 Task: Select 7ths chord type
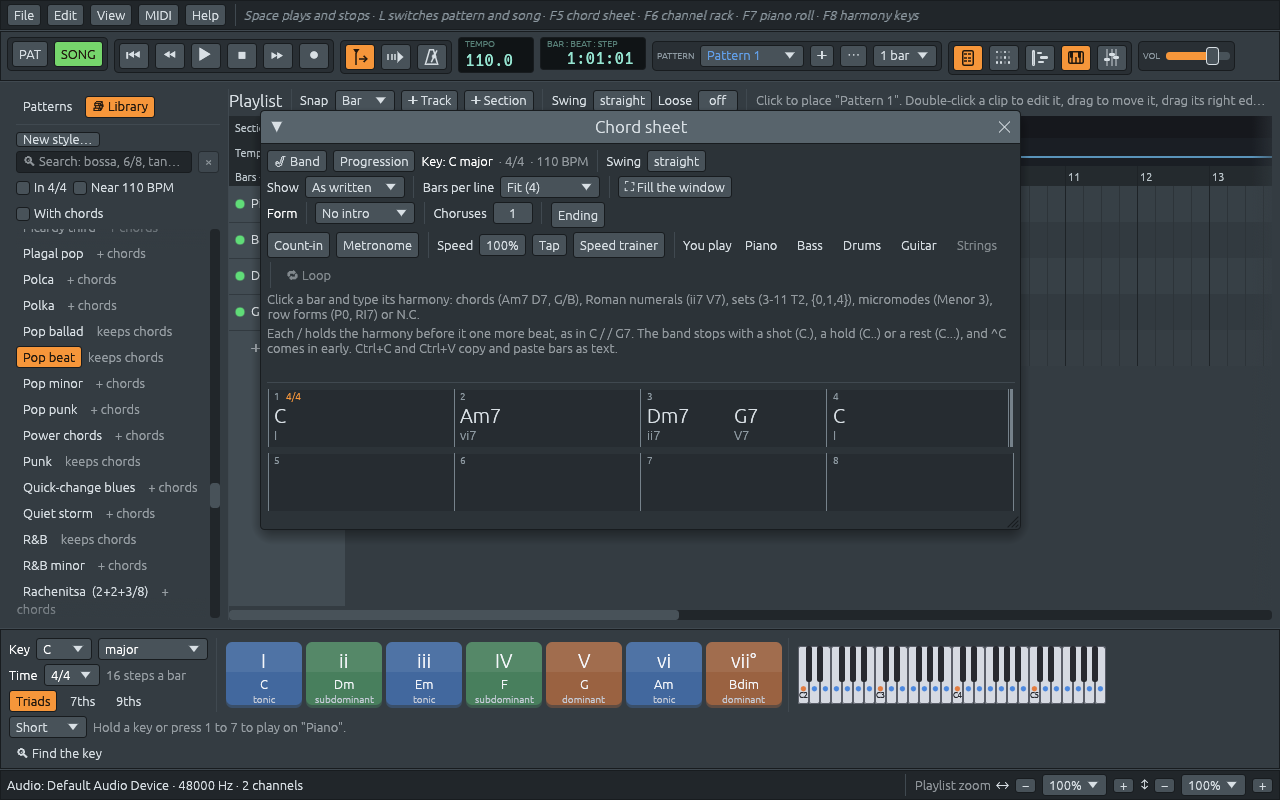(83, 702)
